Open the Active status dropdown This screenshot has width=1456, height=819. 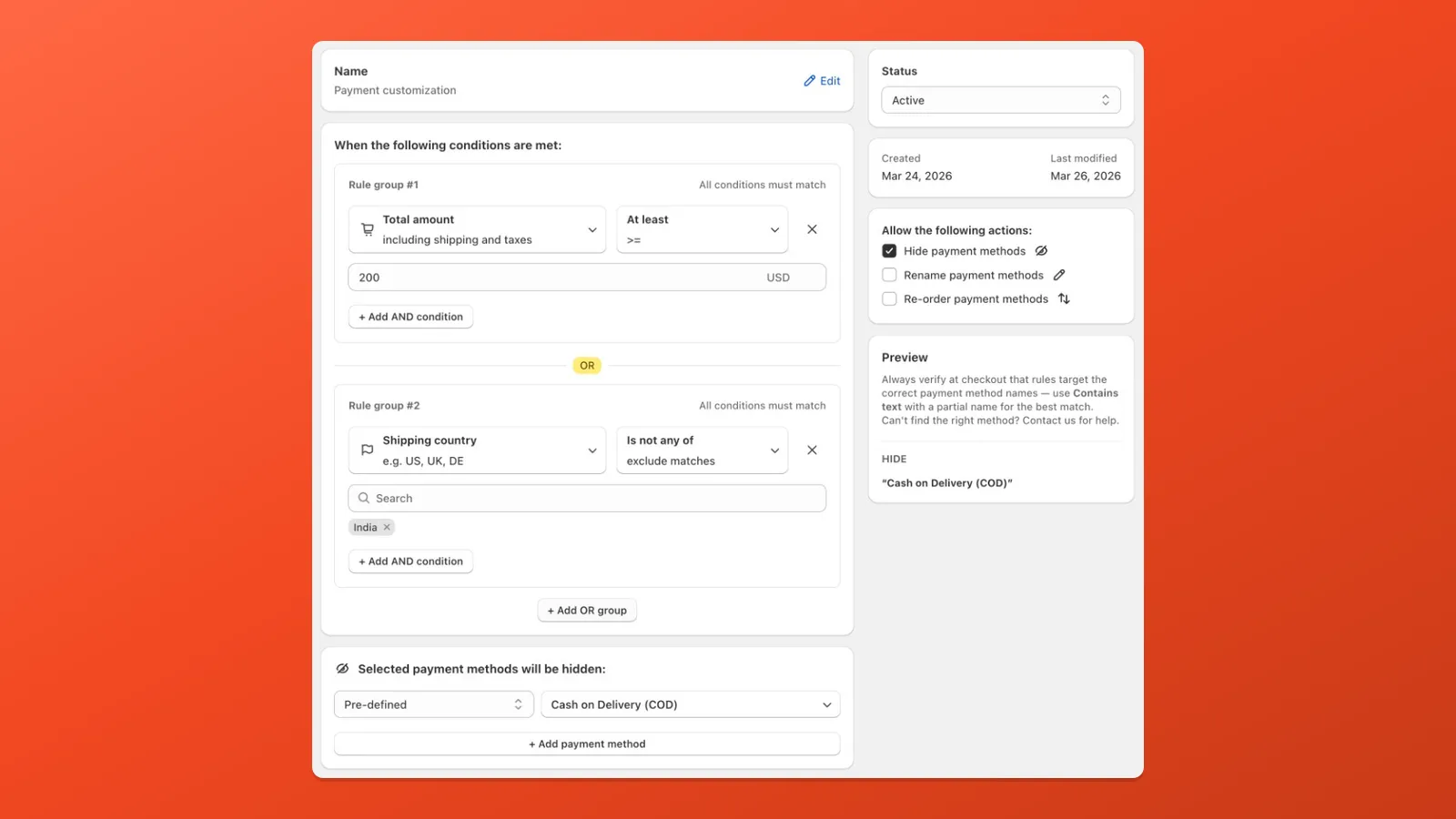pyautogui.click(x=1000, y=100)
